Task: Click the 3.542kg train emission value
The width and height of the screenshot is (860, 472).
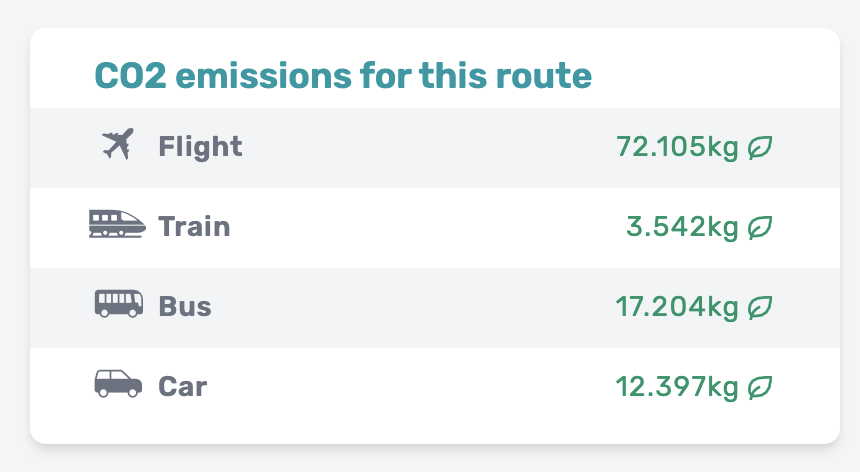Action: point(682,227)
